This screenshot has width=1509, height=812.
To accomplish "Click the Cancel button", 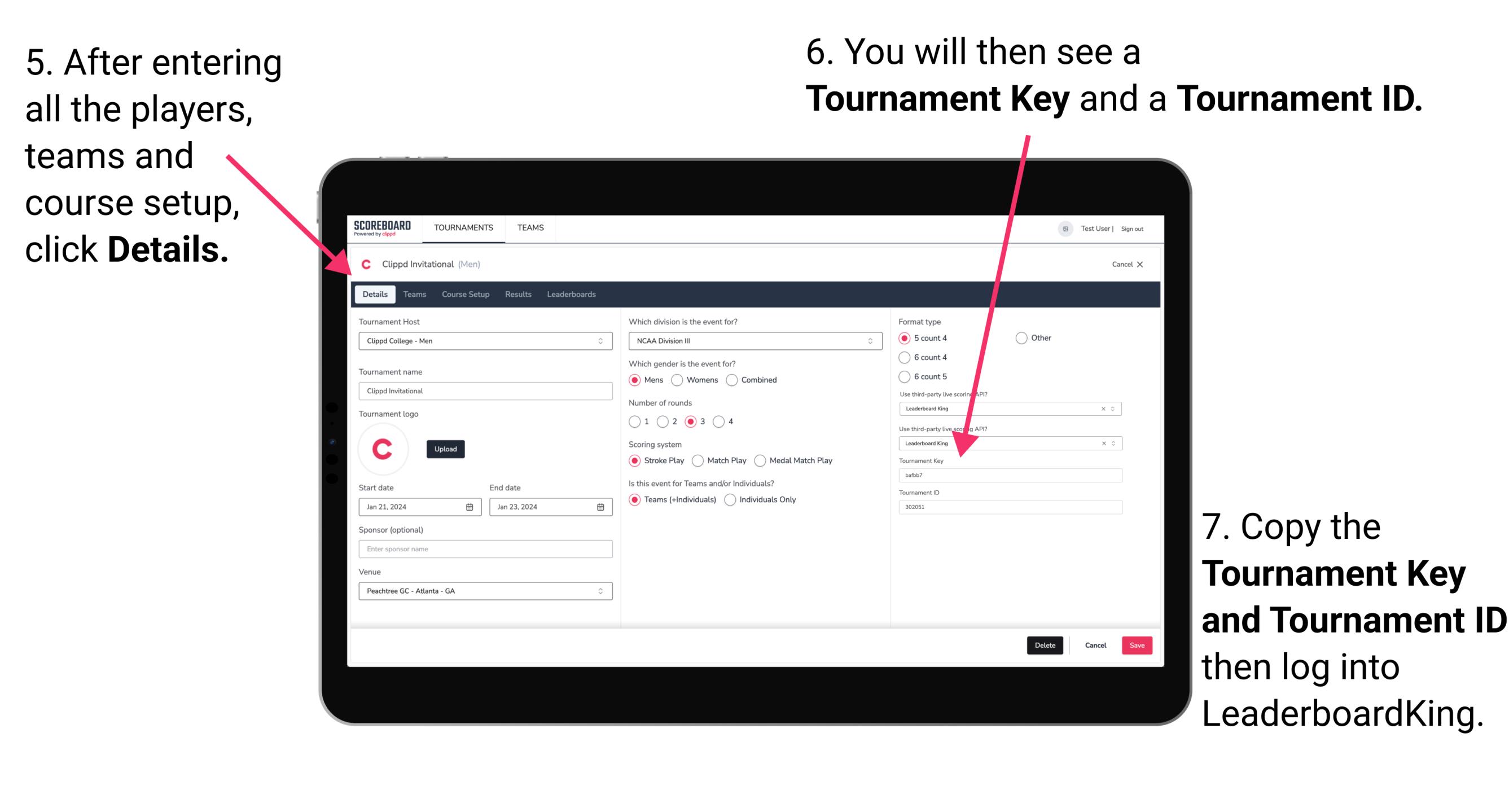I will pos(1095,645).
